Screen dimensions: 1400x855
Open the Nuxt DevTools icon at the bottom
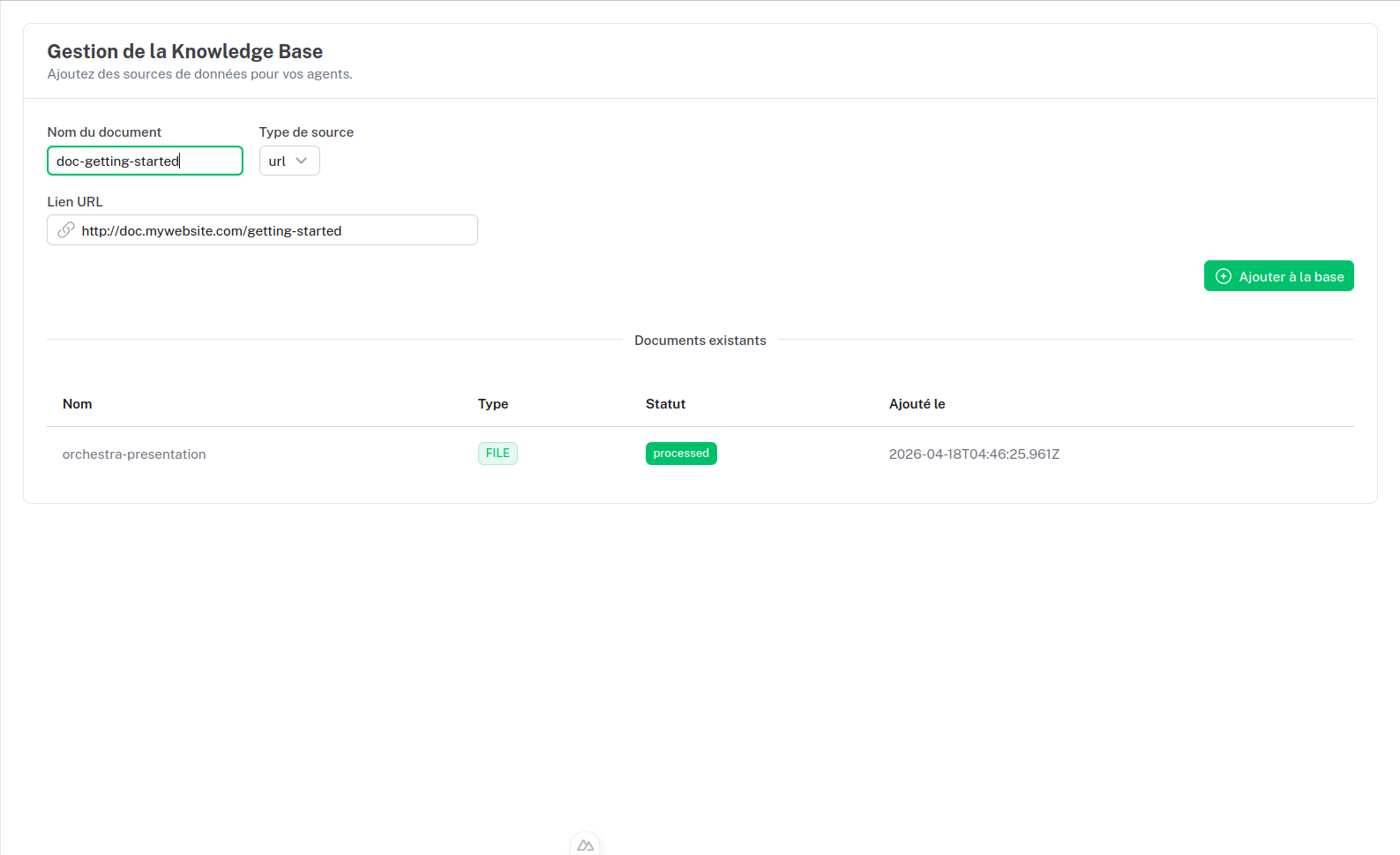coord(585,844)
